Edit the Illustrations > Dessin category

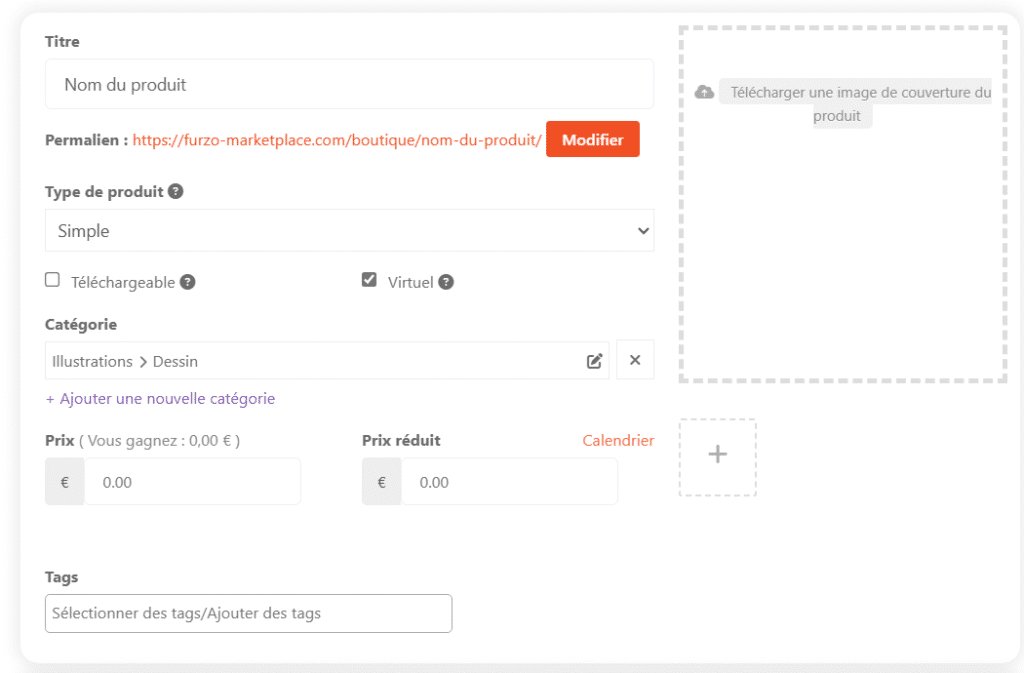[594, 361]
